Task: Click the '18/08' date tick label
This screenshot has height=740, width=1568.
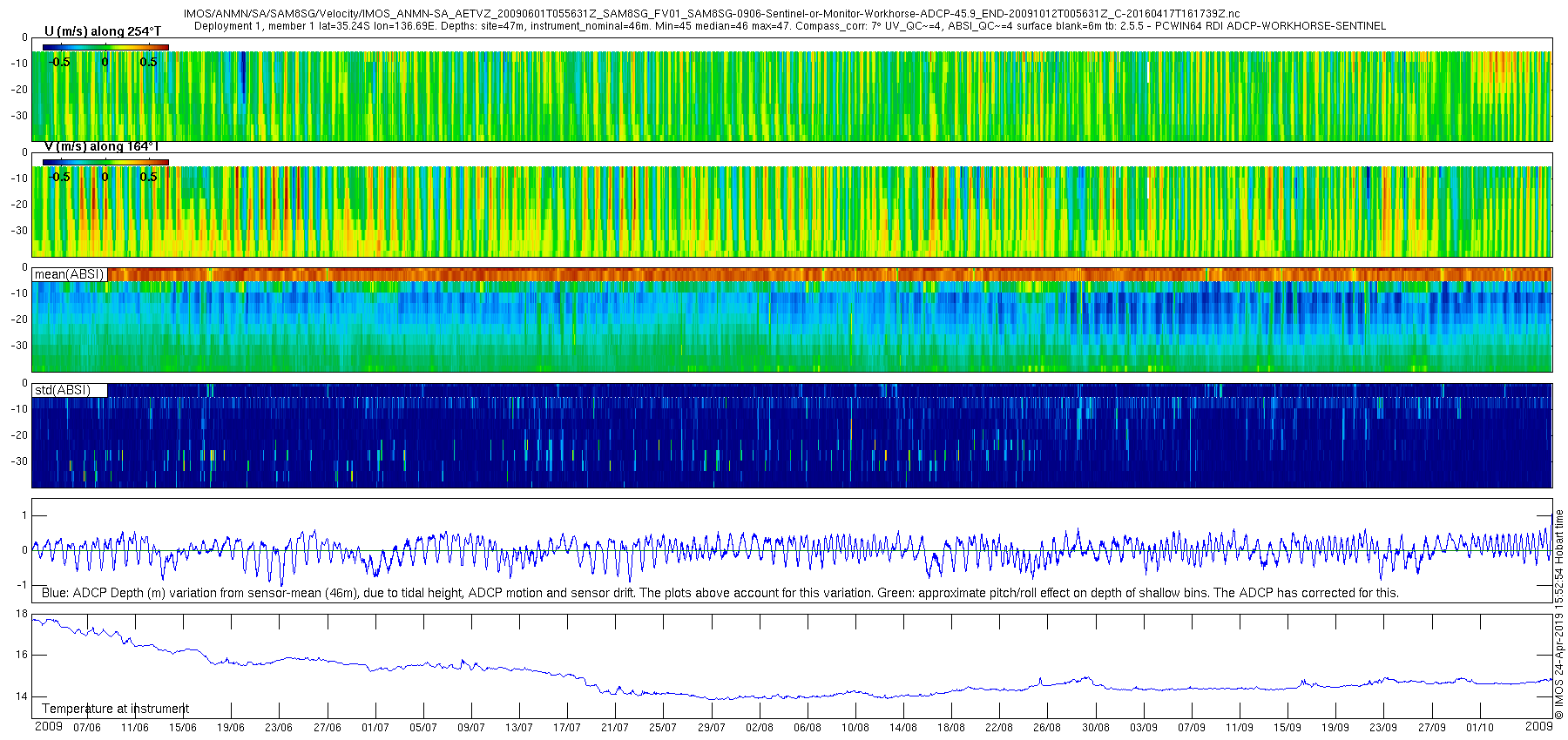Action: pos(951,728)
